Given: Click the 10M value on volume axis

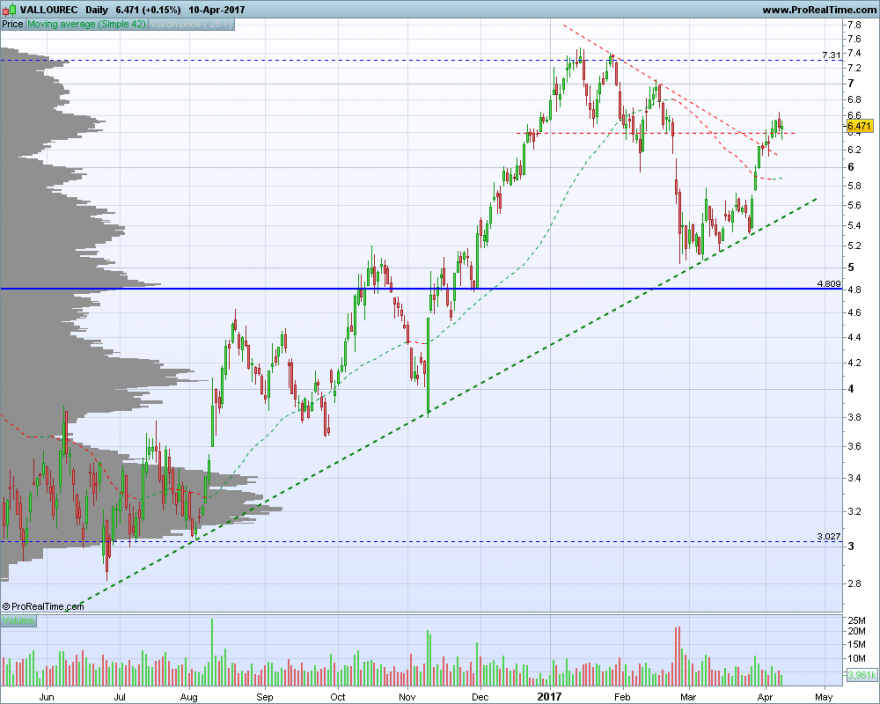Looking at the screenshot, I should click(856, 659).
